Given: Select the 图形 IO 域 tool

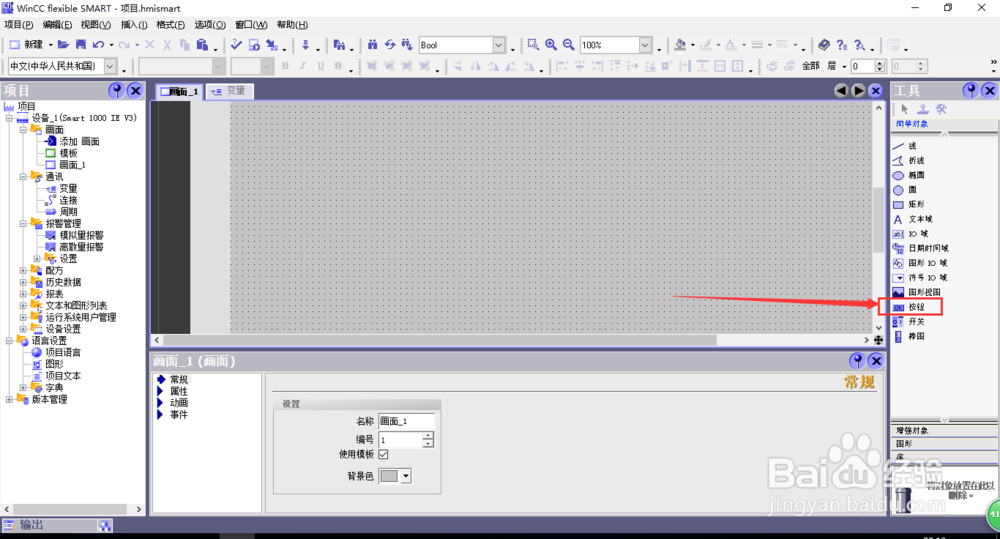Looking at the screenshot, I should click(927, 263).
